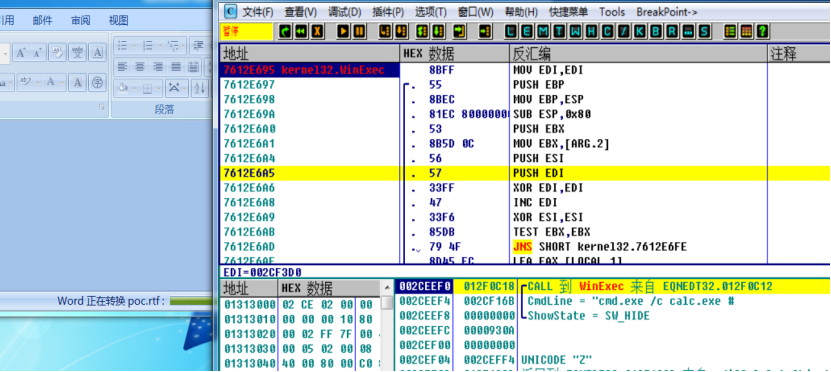Screen dimensions: 831x372
Task: Open Threads window with T icon
Action: (x=559, y=32)
